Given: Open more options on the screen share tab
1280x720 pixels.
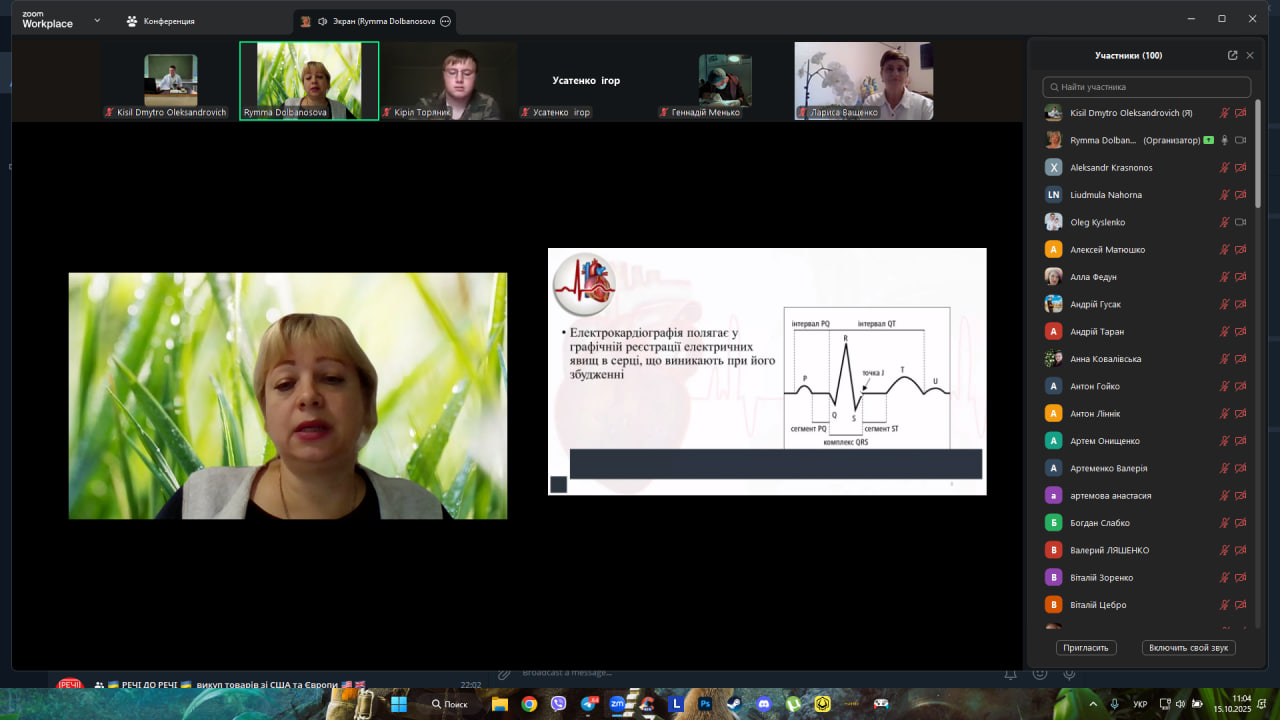Looking at the screenshot, I should pyautogui.click(x=445, y=21).
